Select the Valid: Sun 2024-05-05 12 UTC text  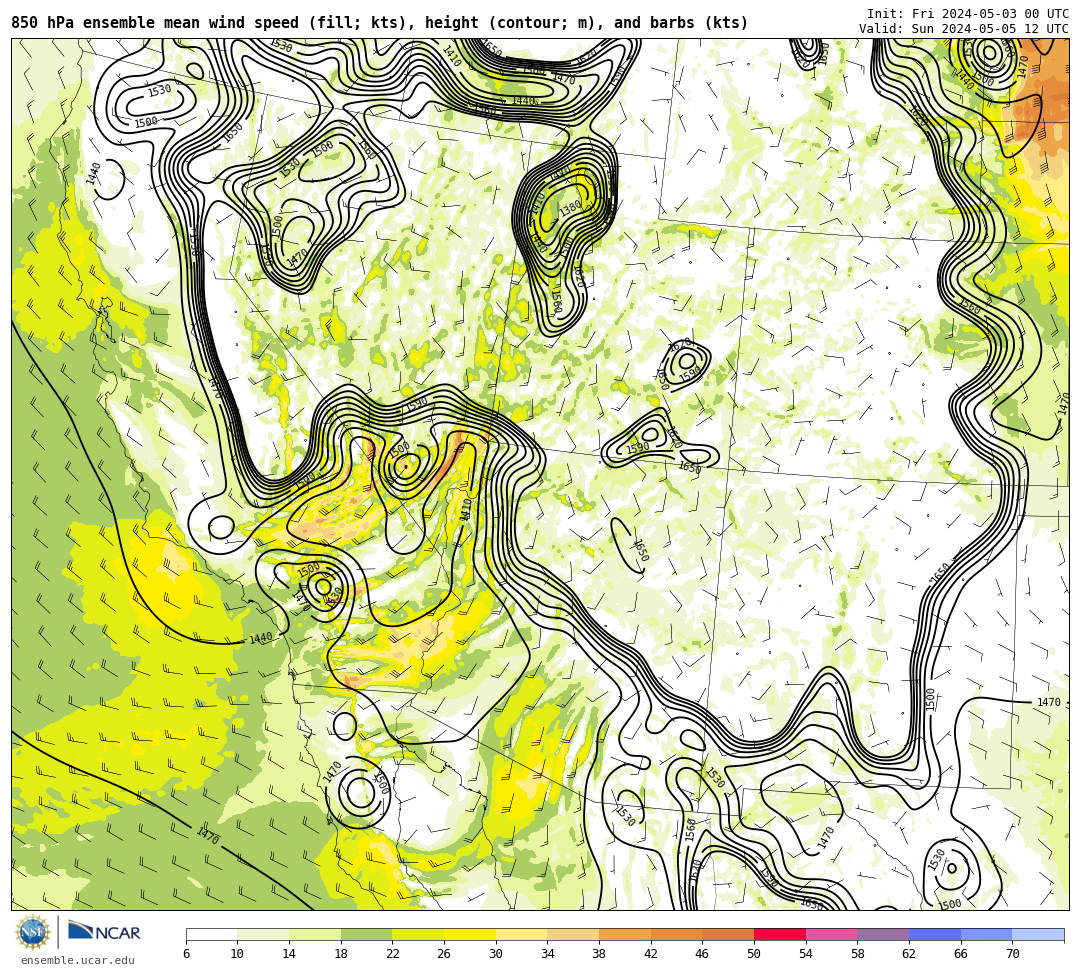tap(964, 29)
